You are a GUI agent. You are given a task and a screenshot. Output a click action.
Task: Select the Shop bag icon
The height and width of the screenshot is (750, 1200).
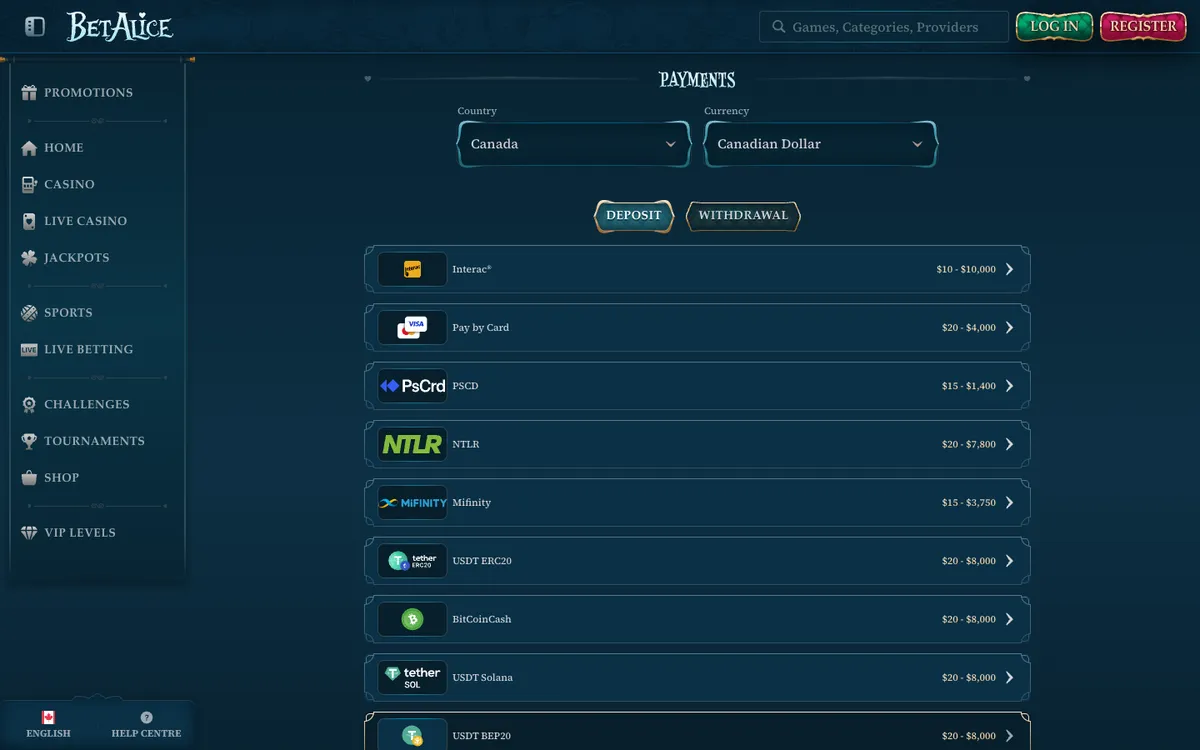[x=29, y=477]
